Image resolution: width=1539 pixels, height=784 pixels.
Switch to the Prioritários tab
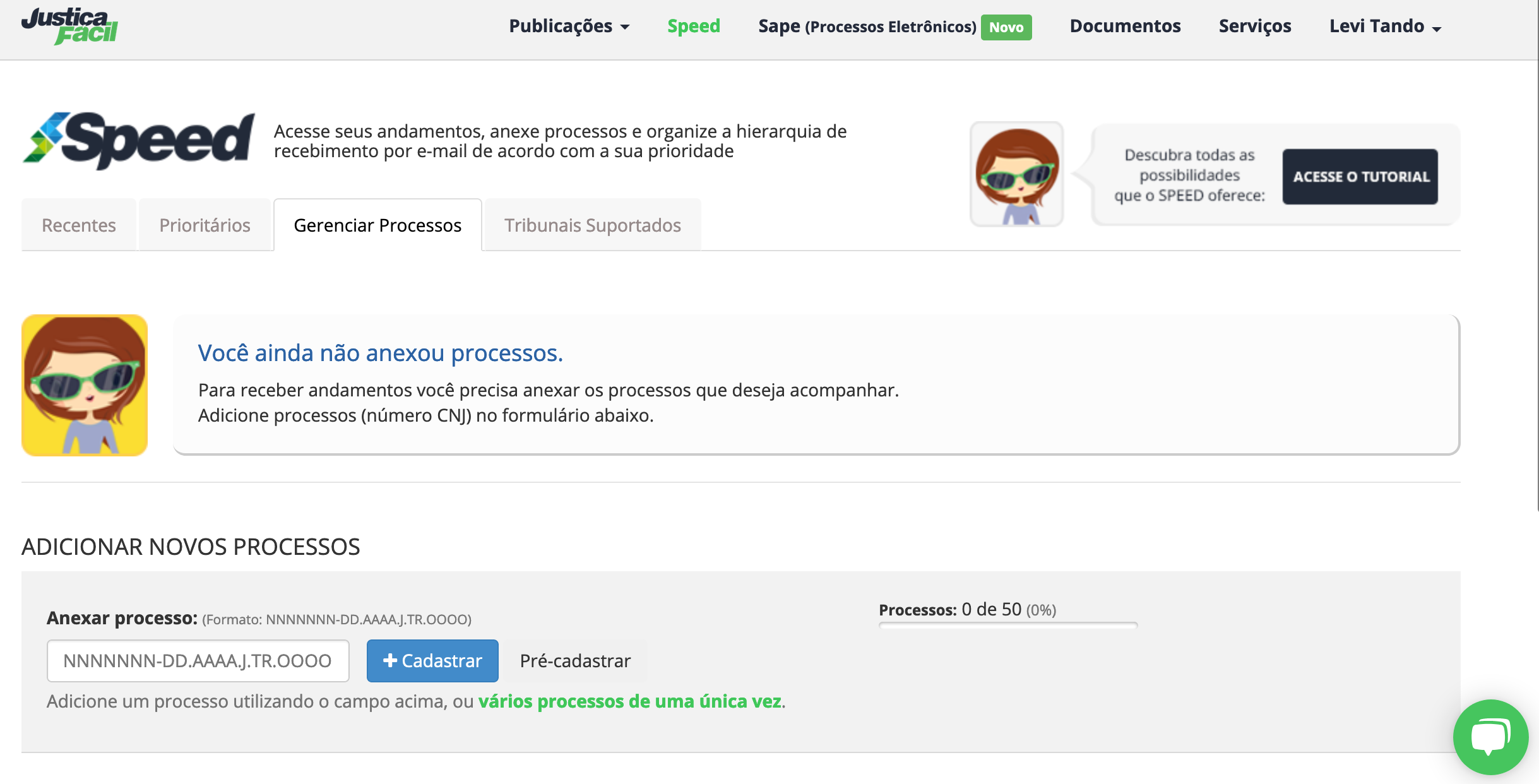click(205, 225)
